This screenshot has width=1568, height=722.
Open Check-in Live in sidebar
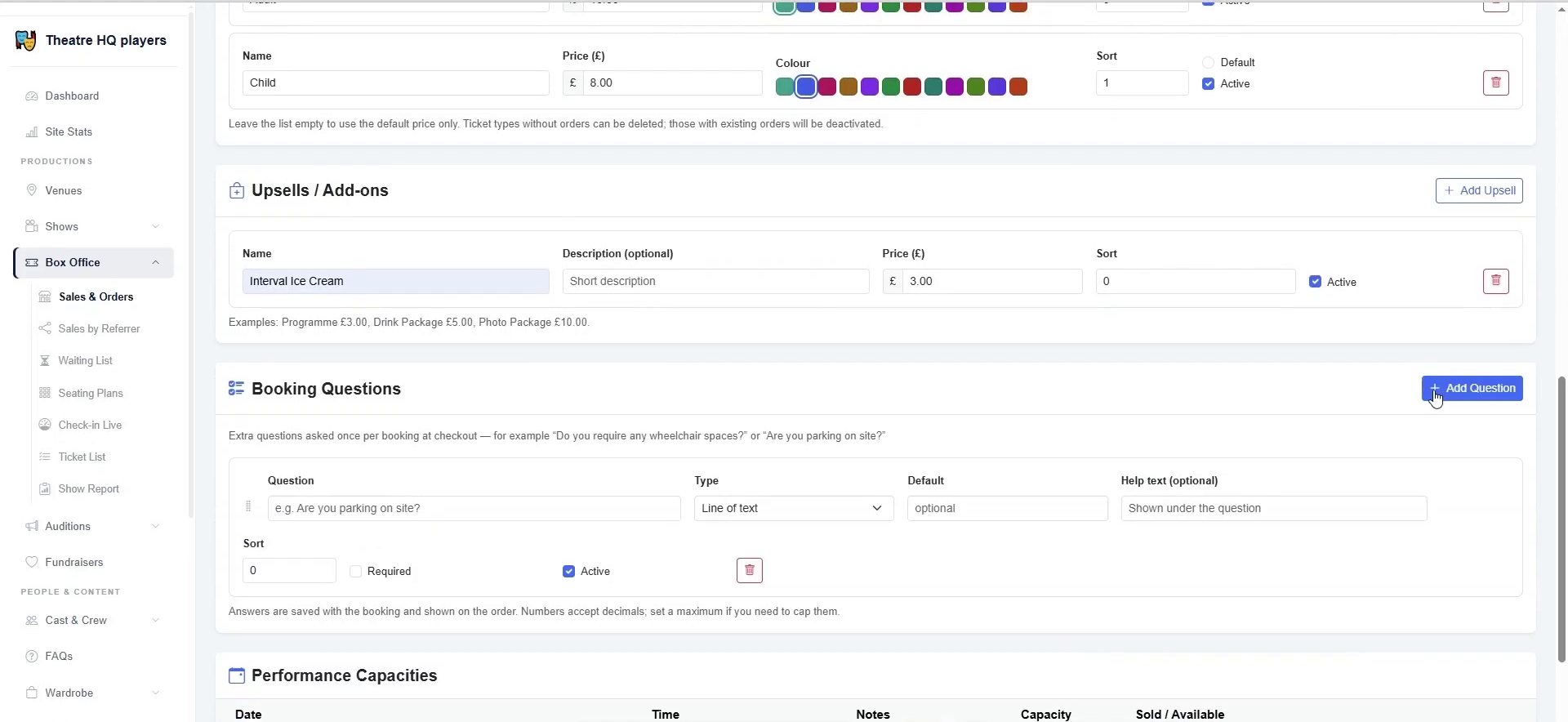(x=90, y=425)
